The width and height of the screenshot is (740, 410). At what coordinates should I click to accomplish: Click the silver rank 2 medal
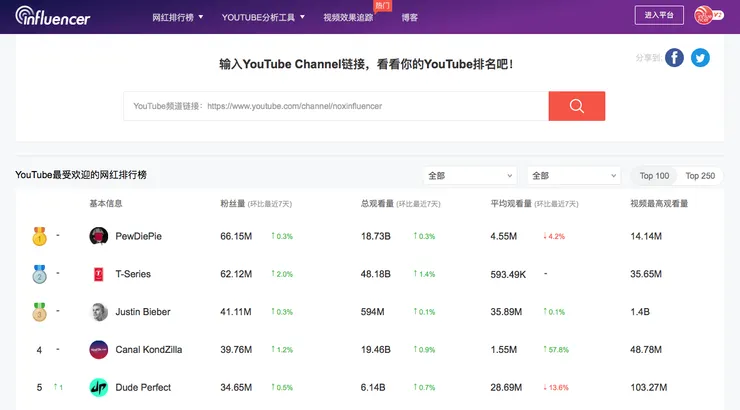[x=40, y=274]
